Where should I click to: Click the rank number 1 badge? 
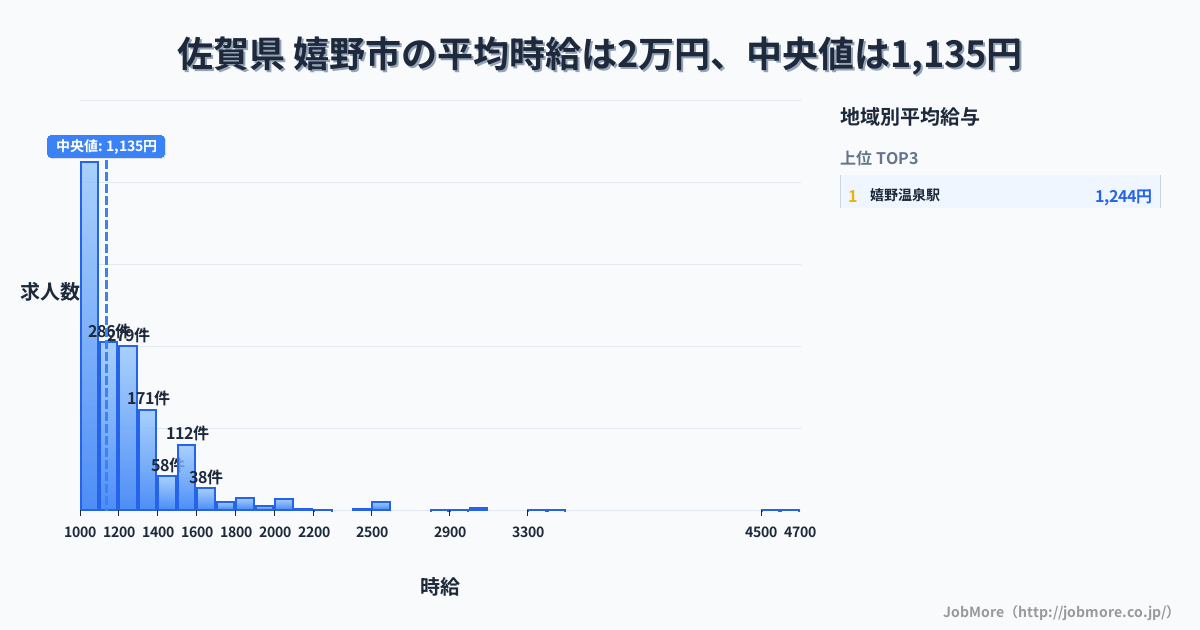pos(852,196)
